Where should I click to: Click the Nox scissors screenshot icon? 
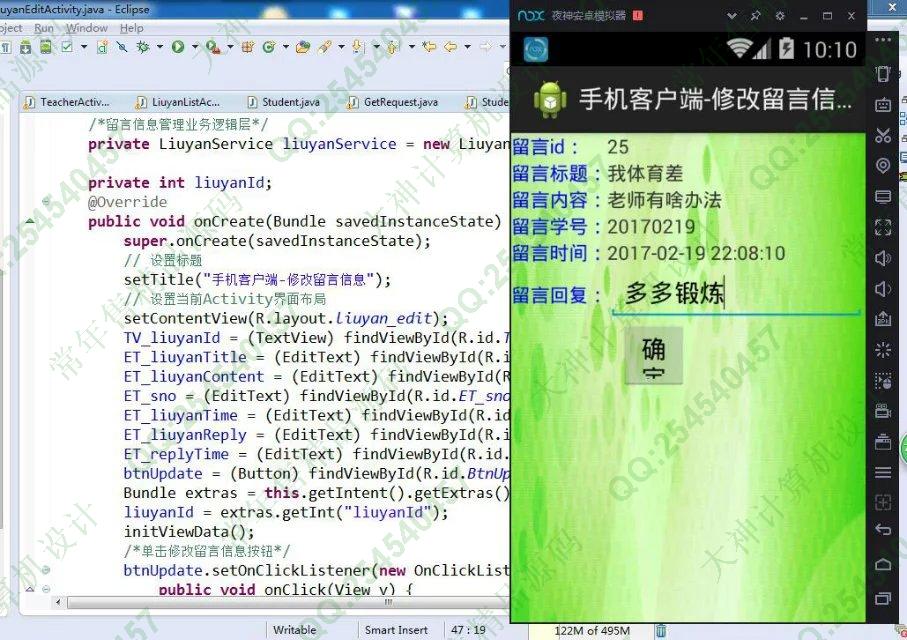pyautogui.click(x=883, y=135)
